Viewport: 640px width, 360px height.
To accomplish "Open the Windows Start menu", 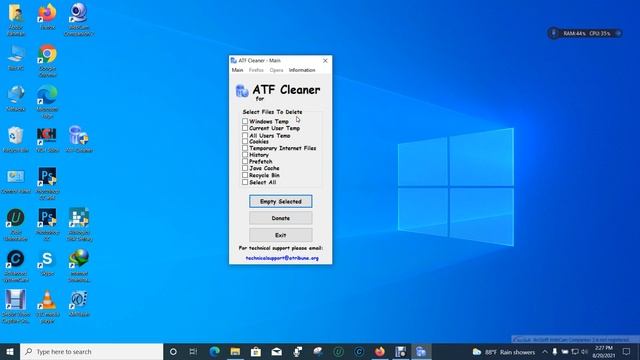I will coord(10,351).
